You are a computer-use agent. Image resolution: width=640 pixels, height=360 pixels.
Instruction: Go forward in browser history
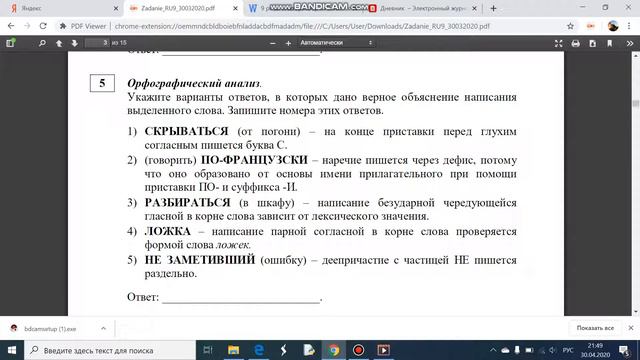coord(27,26)
